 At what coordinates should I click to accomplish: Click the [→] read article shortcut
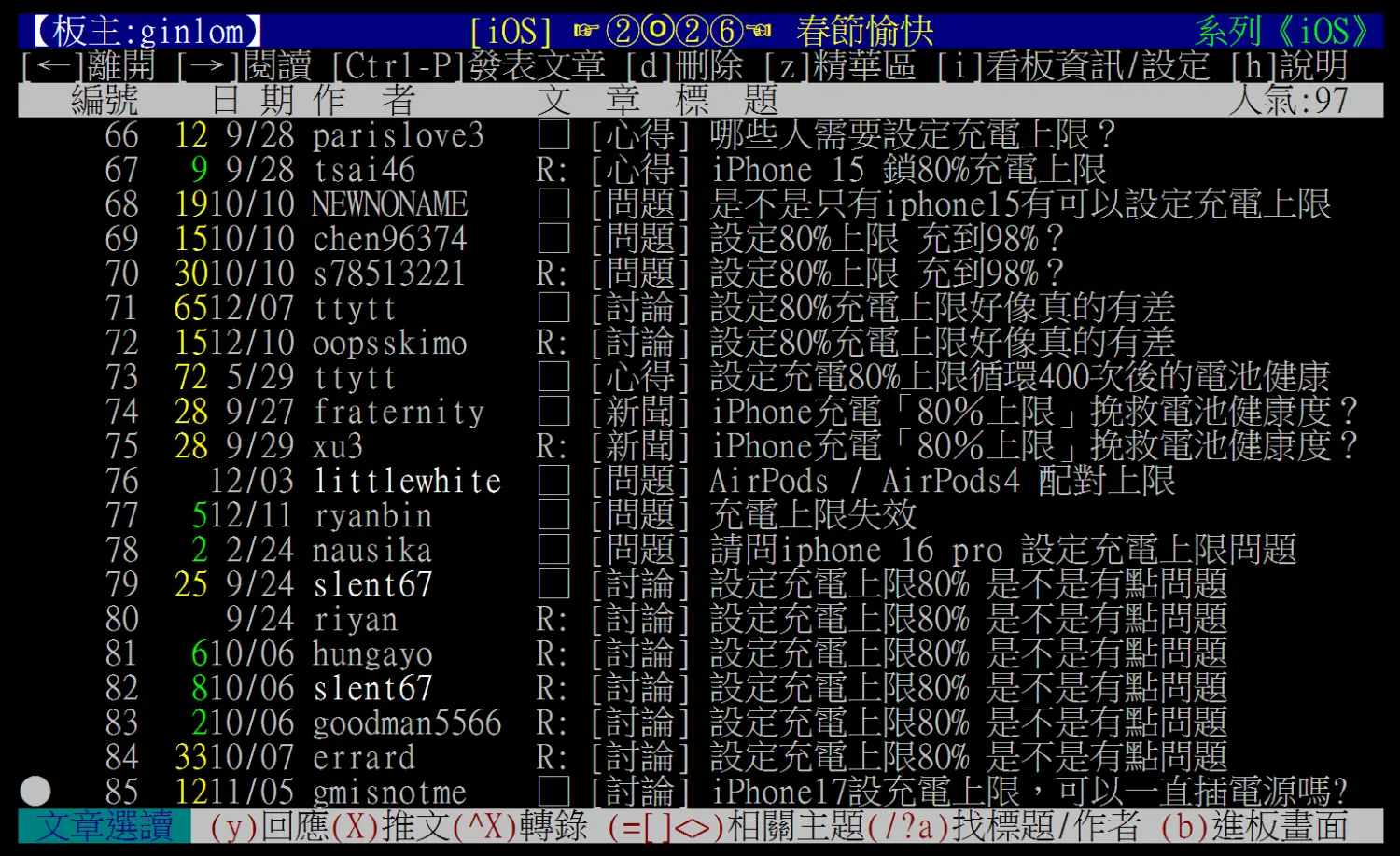coord(244,66)
